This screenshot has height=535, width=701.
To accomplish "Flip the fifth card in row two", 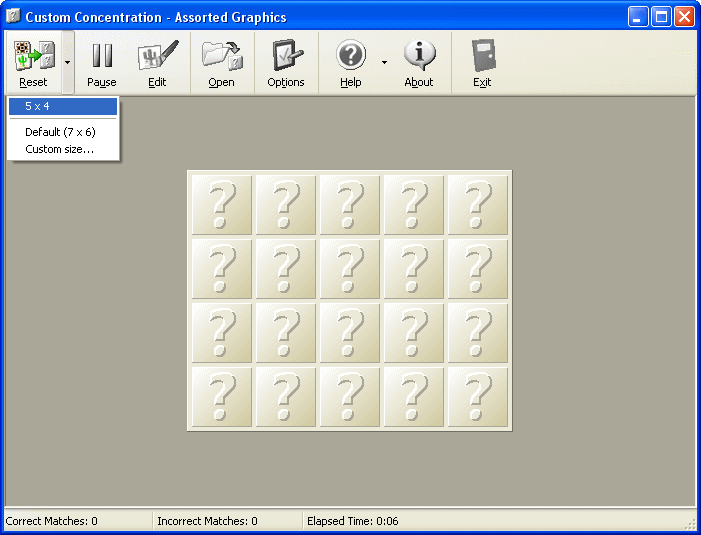I will pos(477,269).
